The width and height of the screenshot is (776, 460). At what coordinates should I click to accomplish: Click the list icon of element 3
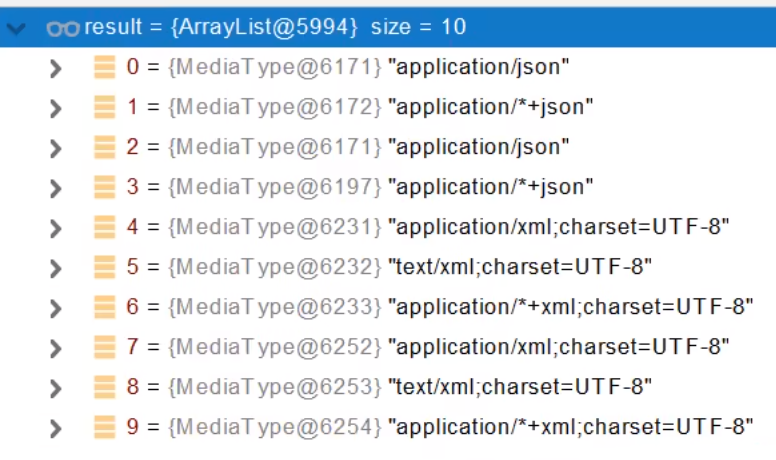[105, 188]
